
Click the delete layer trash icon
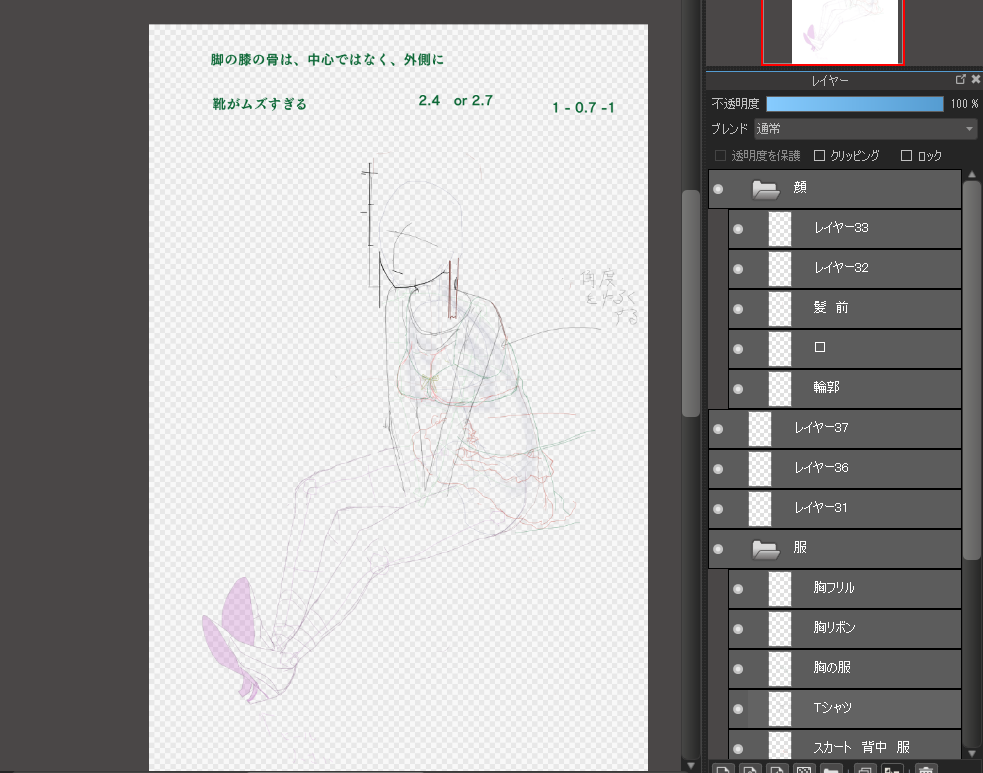click(x=926, y=769)
